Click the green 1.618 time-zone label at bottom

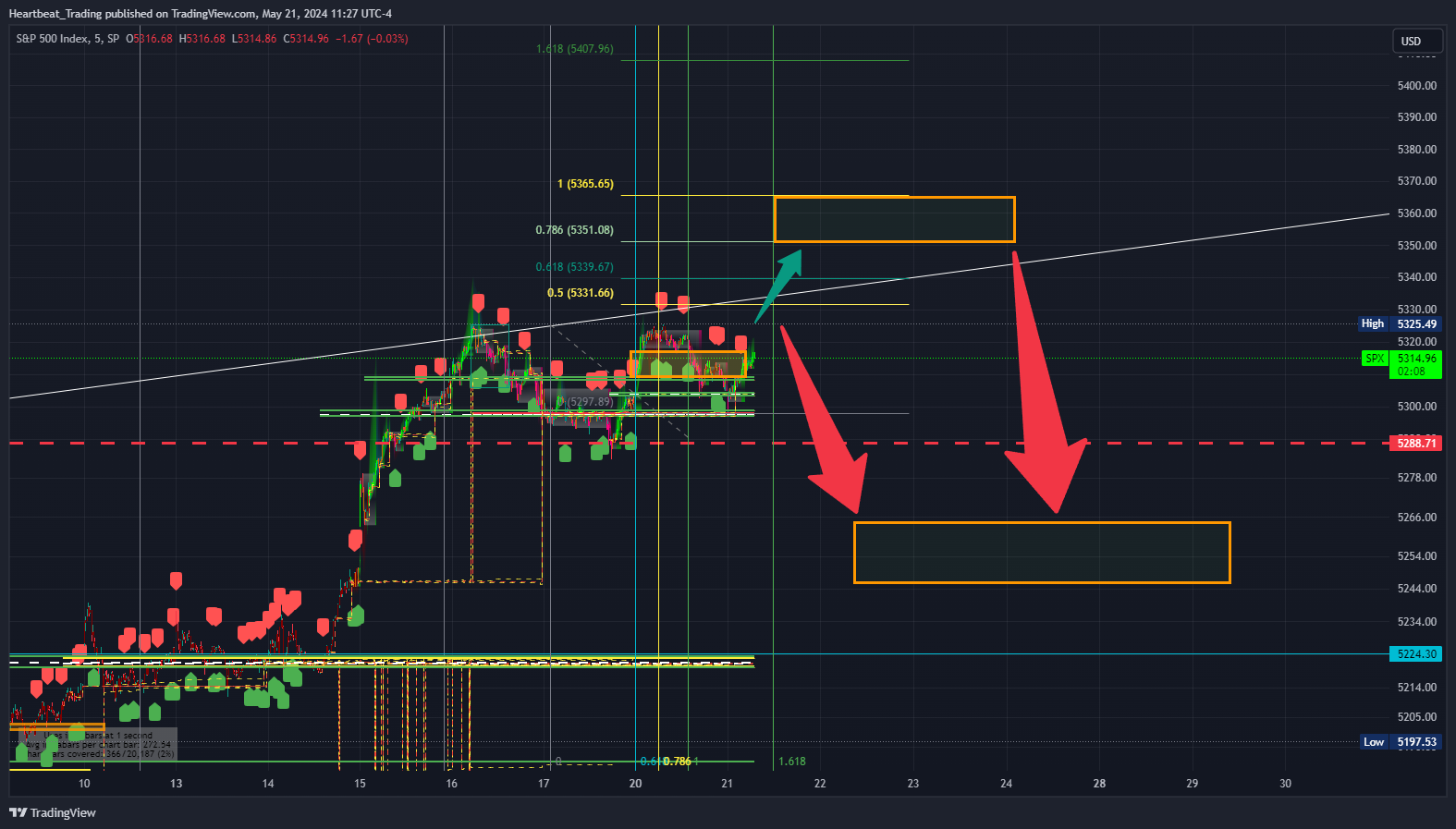[792, 762]
